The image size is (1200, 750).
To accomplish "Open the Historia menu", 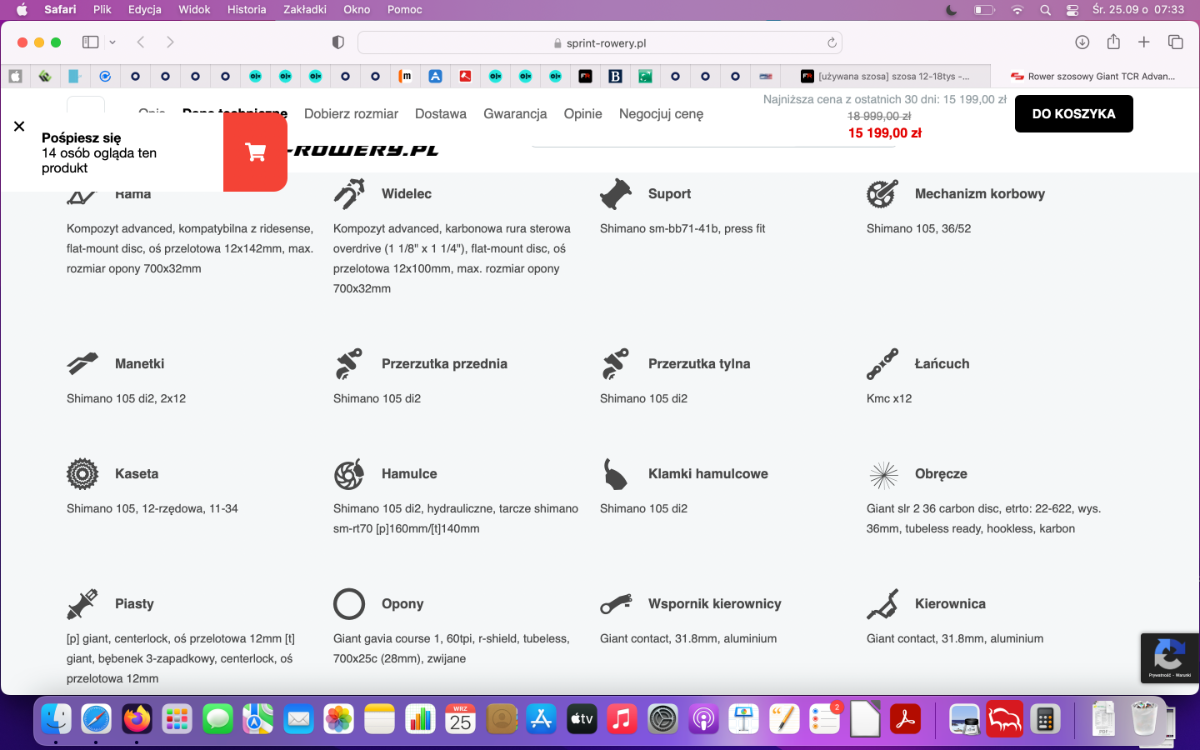I will point(247,9).
